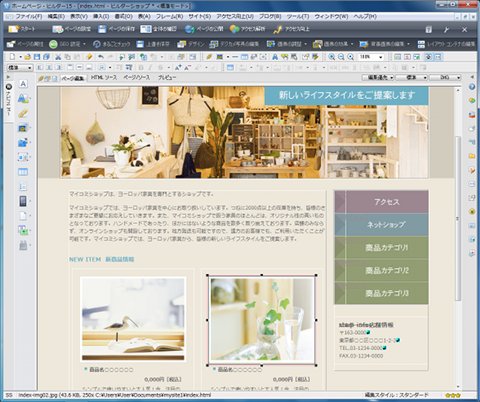480x402 pixels.
Task: Click the open folder icon
Action: tap(28, 57)
